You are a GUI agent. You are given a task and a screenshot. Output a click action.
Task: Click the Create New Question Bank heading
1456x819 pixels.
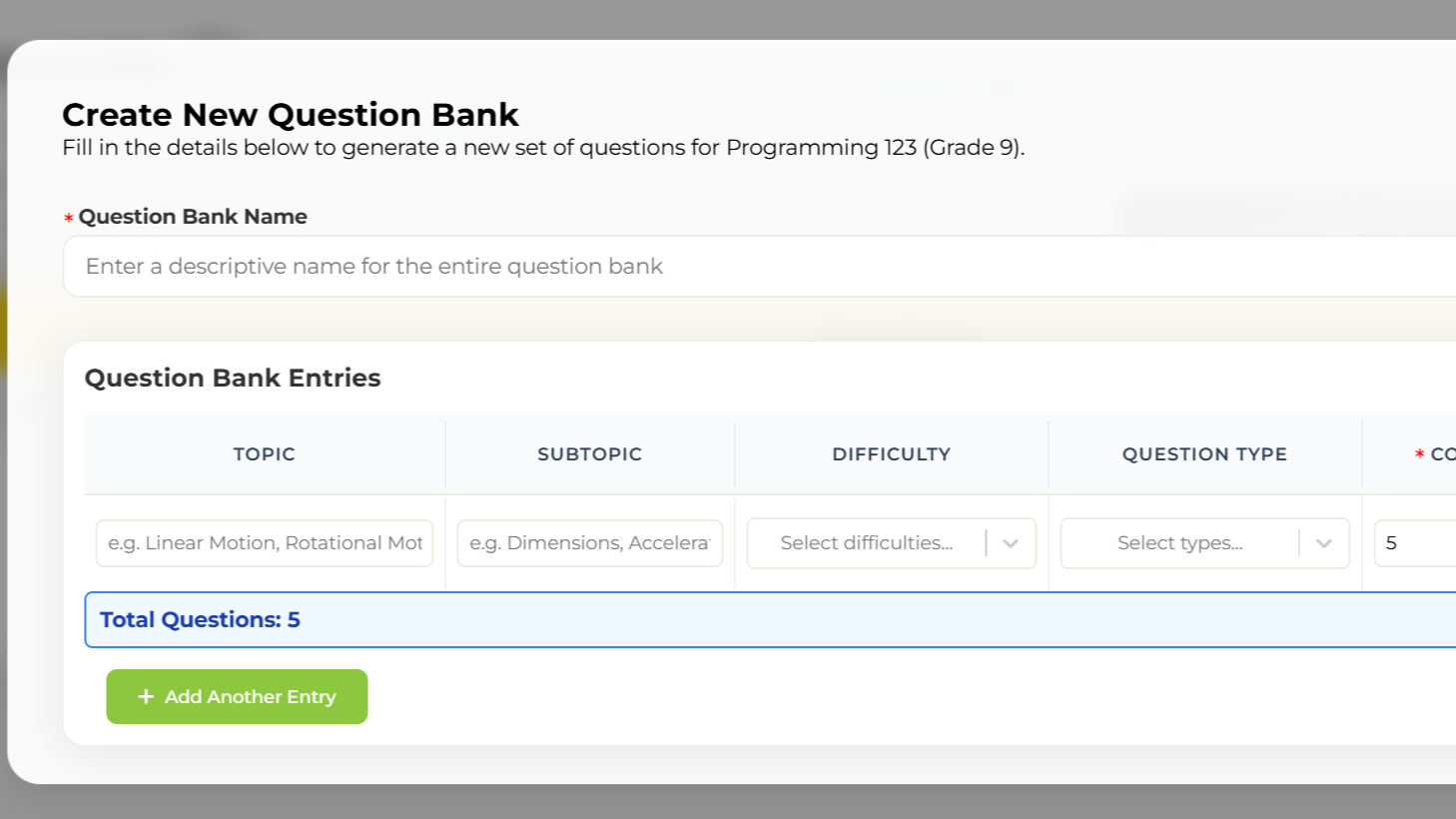coord(291,114)
